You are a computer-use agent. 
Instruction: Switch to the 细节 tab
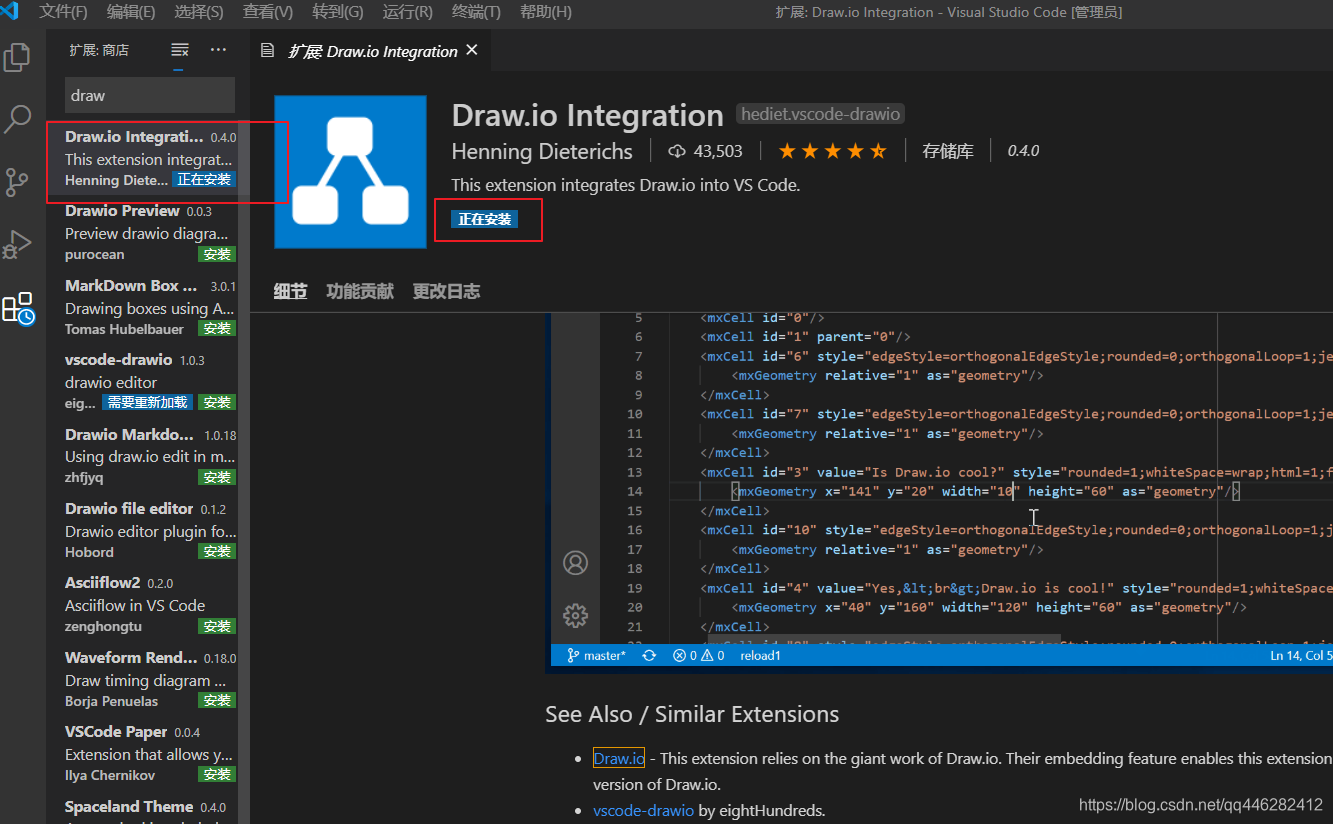[291, 291]
